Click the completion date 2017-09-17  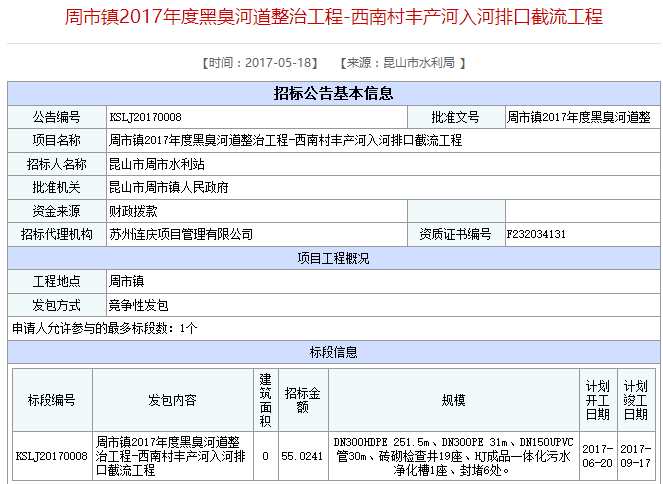point(636,456)
